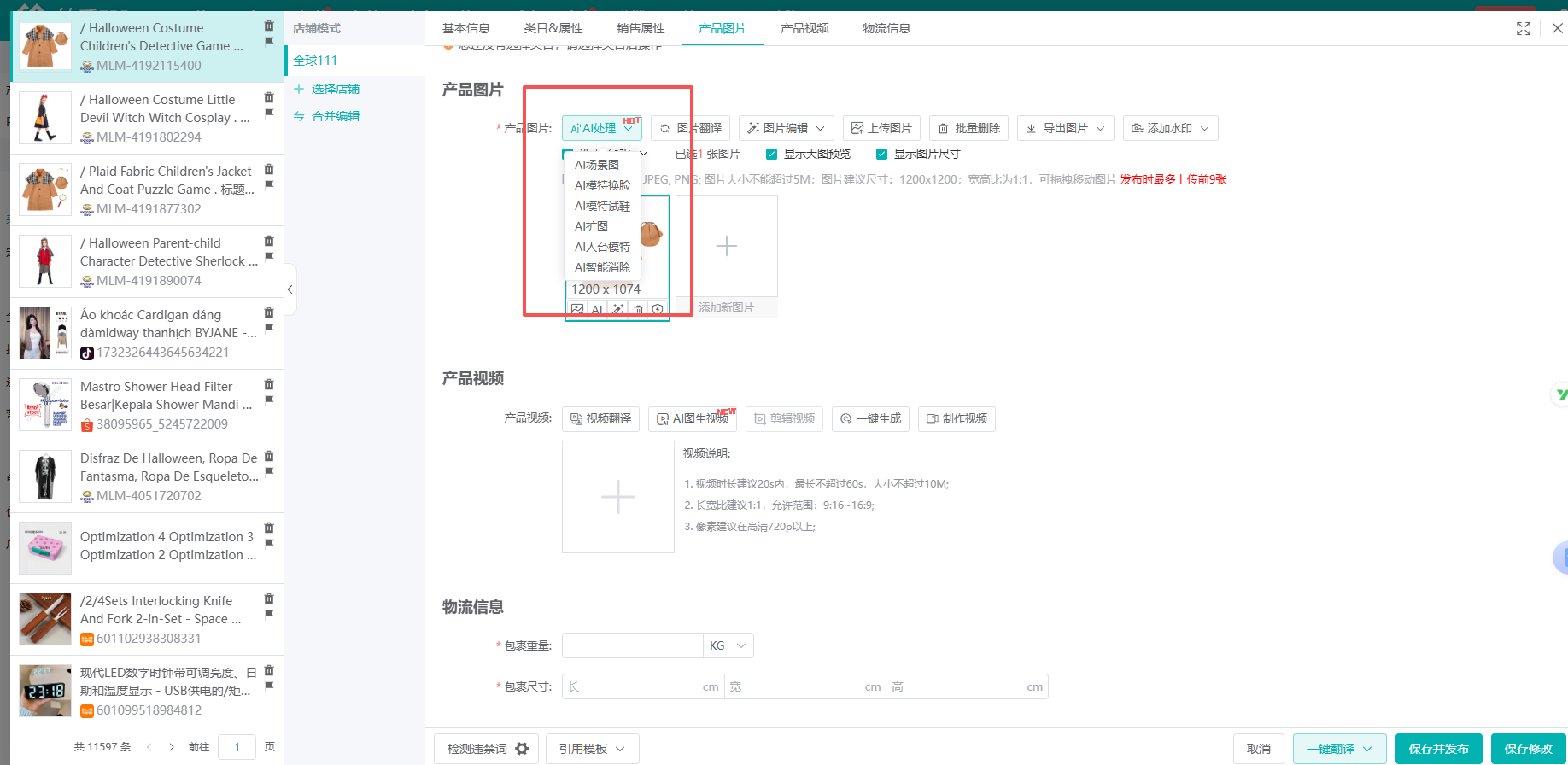
Task: Switch to the 物流信息 tab
Action: click(x=886, y=28)
